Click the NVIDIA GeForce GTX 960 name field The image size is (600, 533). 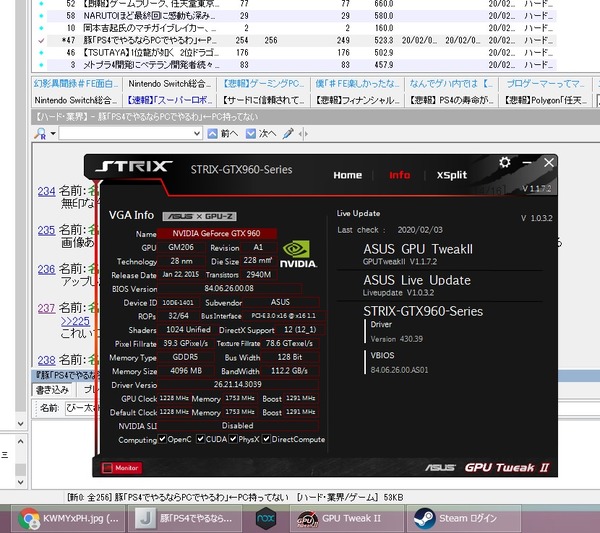217,233
